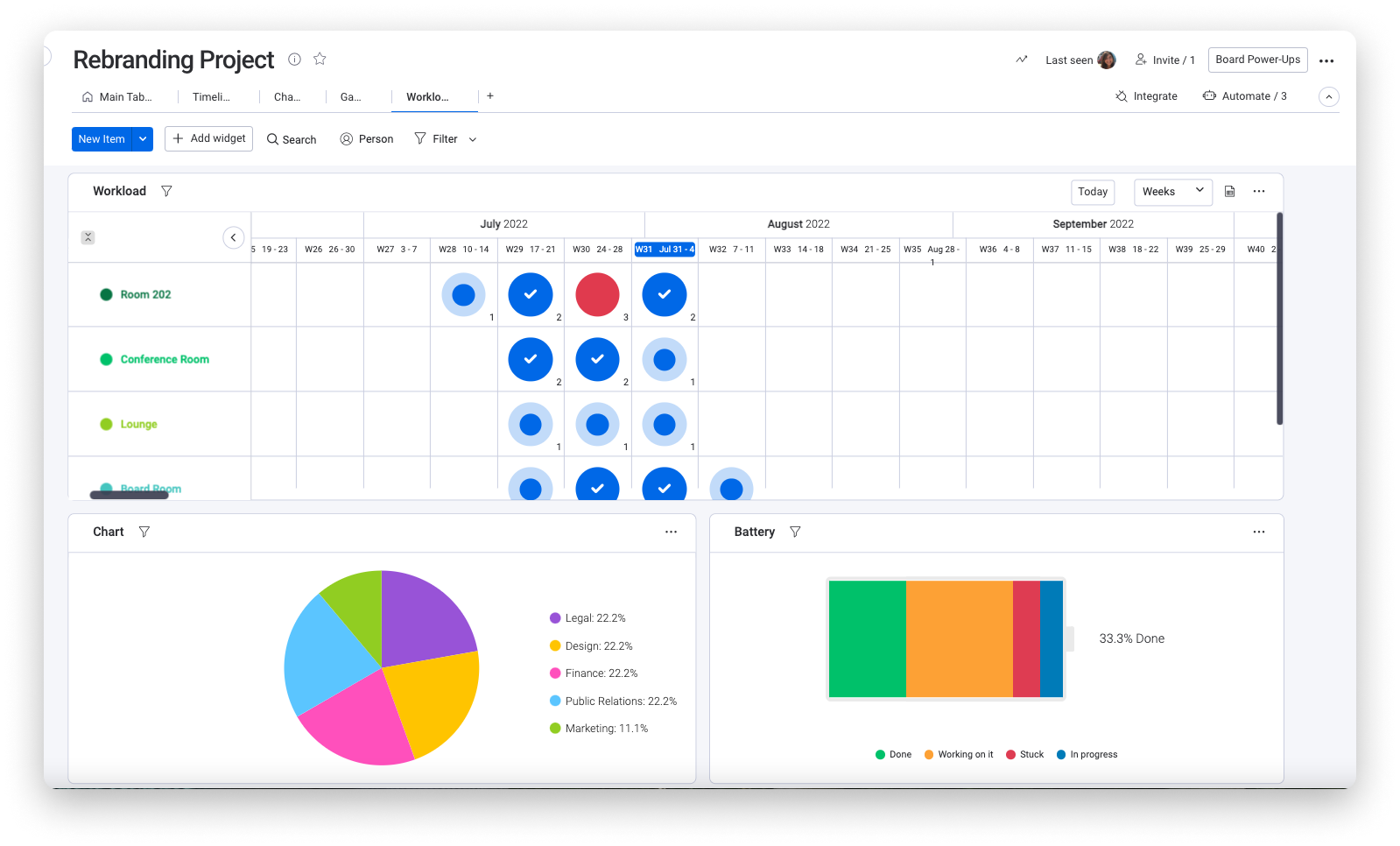Export workload using the spreadsheet icon
The width and height of the screenshot is (1400, 846).
point(1229,191)
